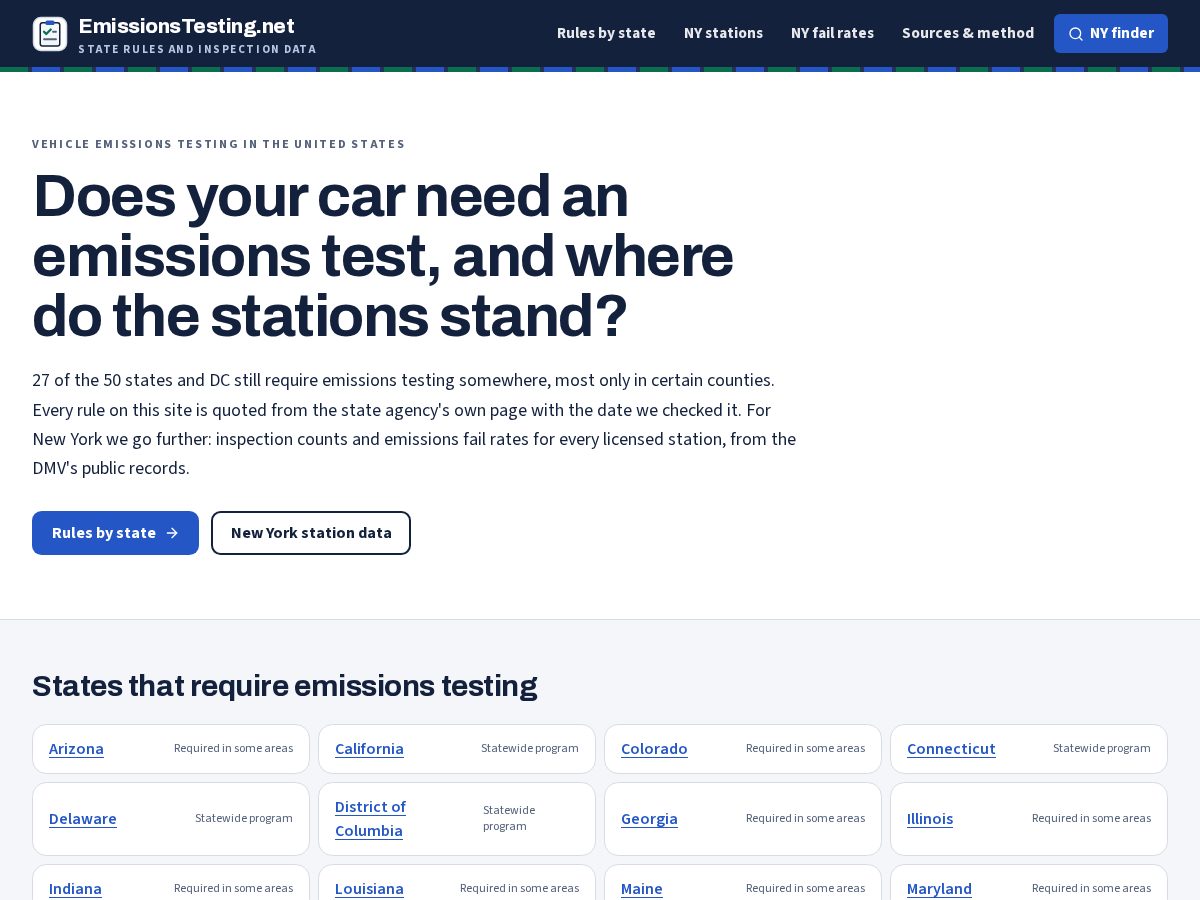Open the Indiana state link
Image resolution: width=1200 pixels, height=900 pixels.
75,889
